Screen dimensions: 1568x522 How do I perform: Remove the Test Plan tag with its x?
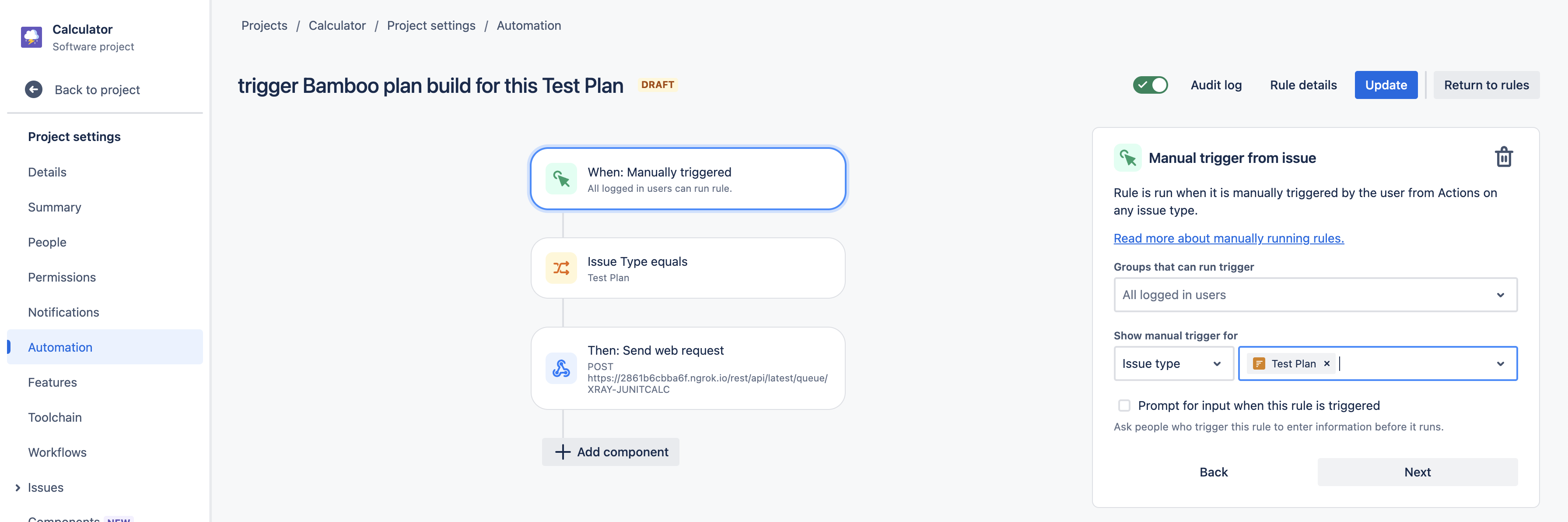(x=1326, y=363)
